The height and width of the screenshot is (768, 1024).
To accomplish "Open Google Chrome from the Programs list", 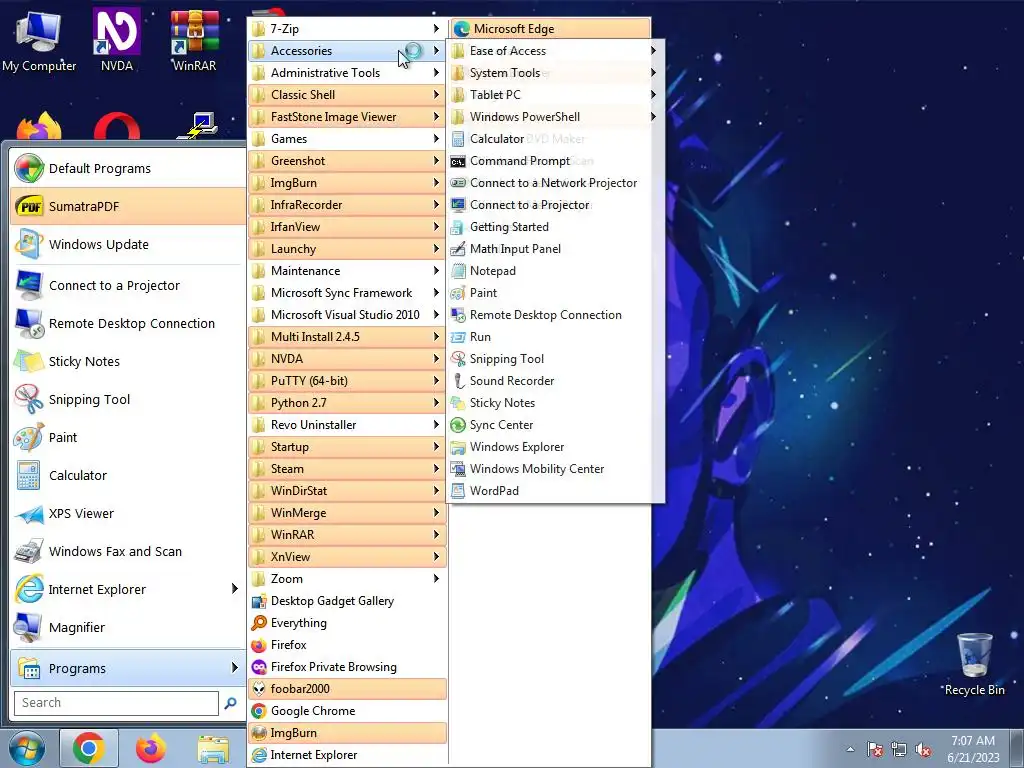I will (347, 711).
